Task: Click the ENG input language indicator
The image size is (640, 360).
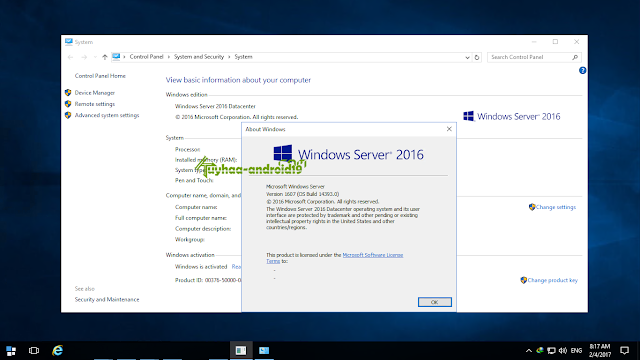Action: 576,351
